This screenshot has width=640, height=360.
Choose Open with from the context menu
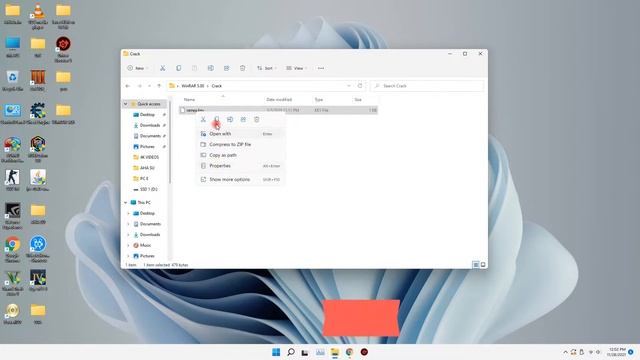click(x=240, y=134)
